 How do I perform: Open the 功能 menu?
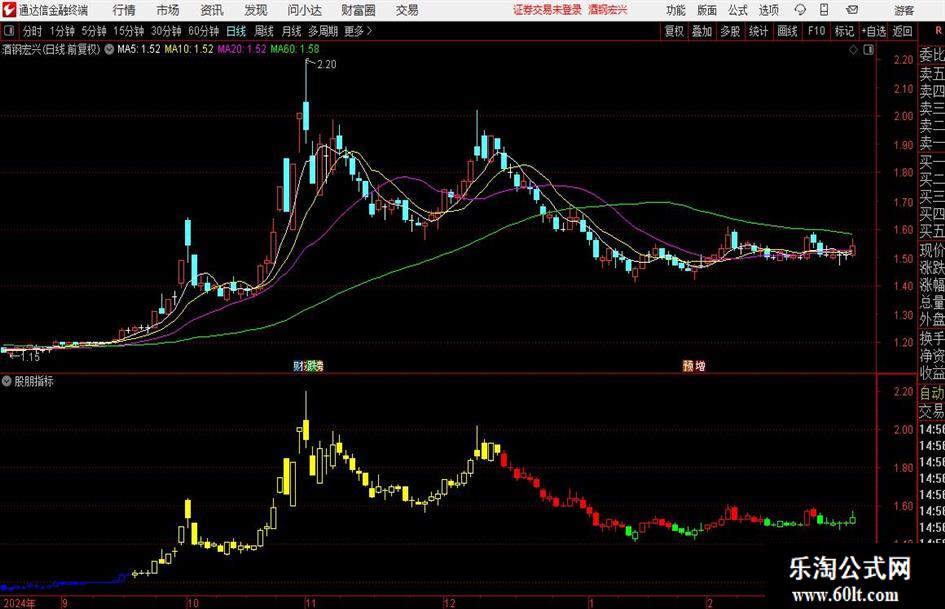pos(676,10)
